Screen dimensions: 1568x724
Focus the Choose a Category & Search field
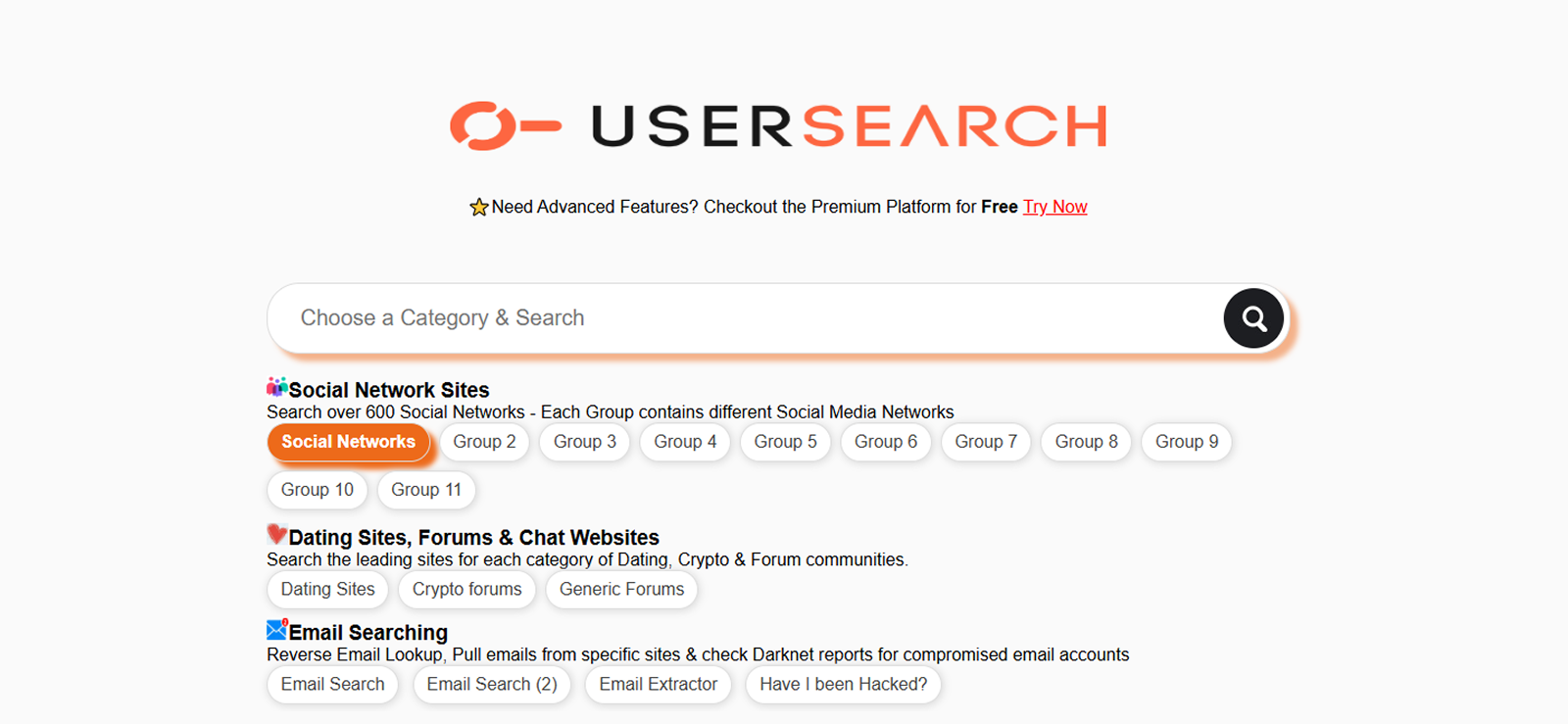745,318
